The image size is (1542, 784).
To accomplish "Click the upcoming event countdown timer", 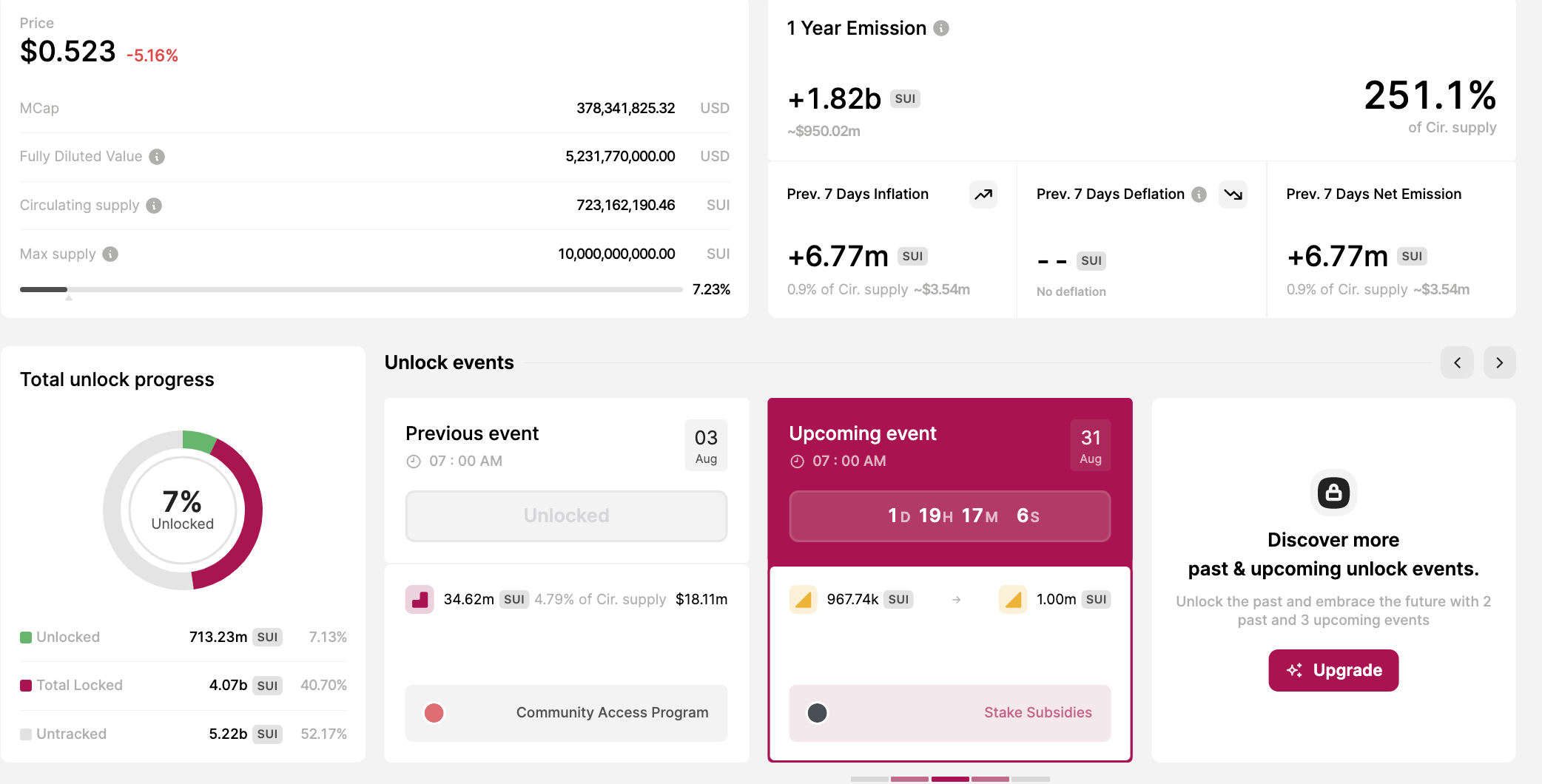I will (950, 516).
